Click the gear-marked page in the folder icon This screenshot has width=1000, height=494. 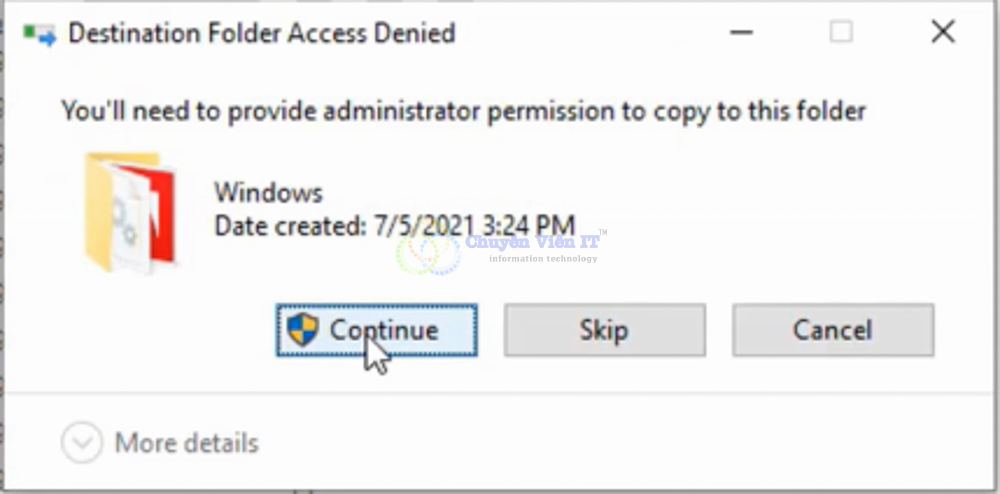click(129, 220)
